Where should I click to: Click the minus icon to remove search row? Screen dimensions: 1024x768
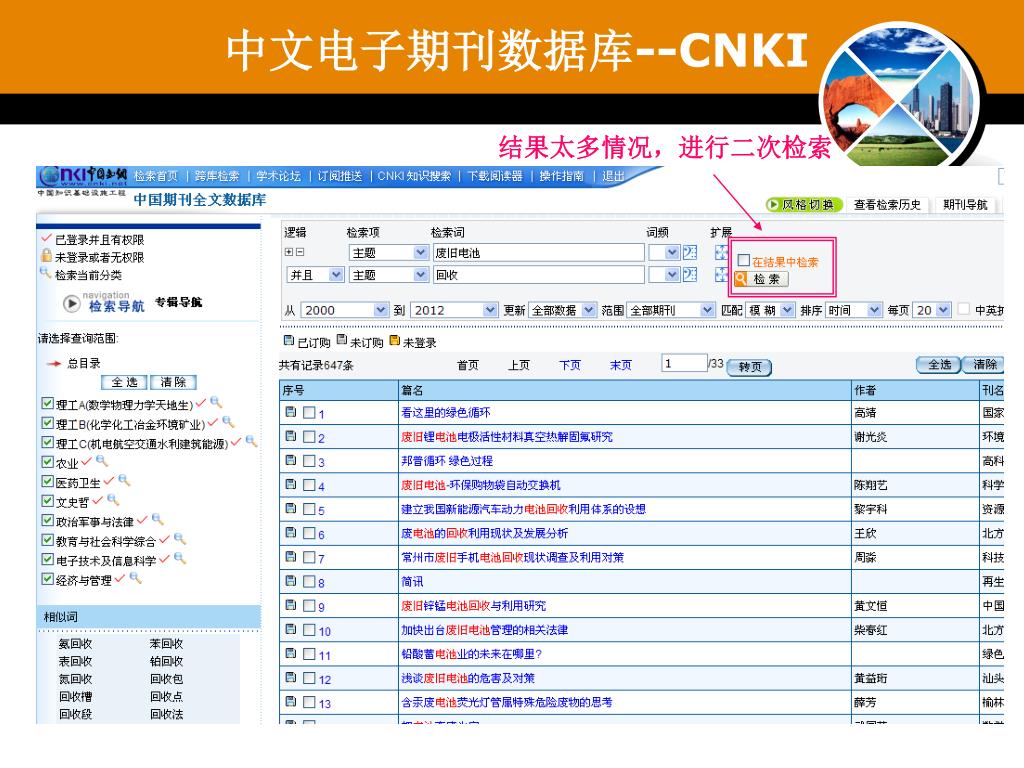coord(300,252)
